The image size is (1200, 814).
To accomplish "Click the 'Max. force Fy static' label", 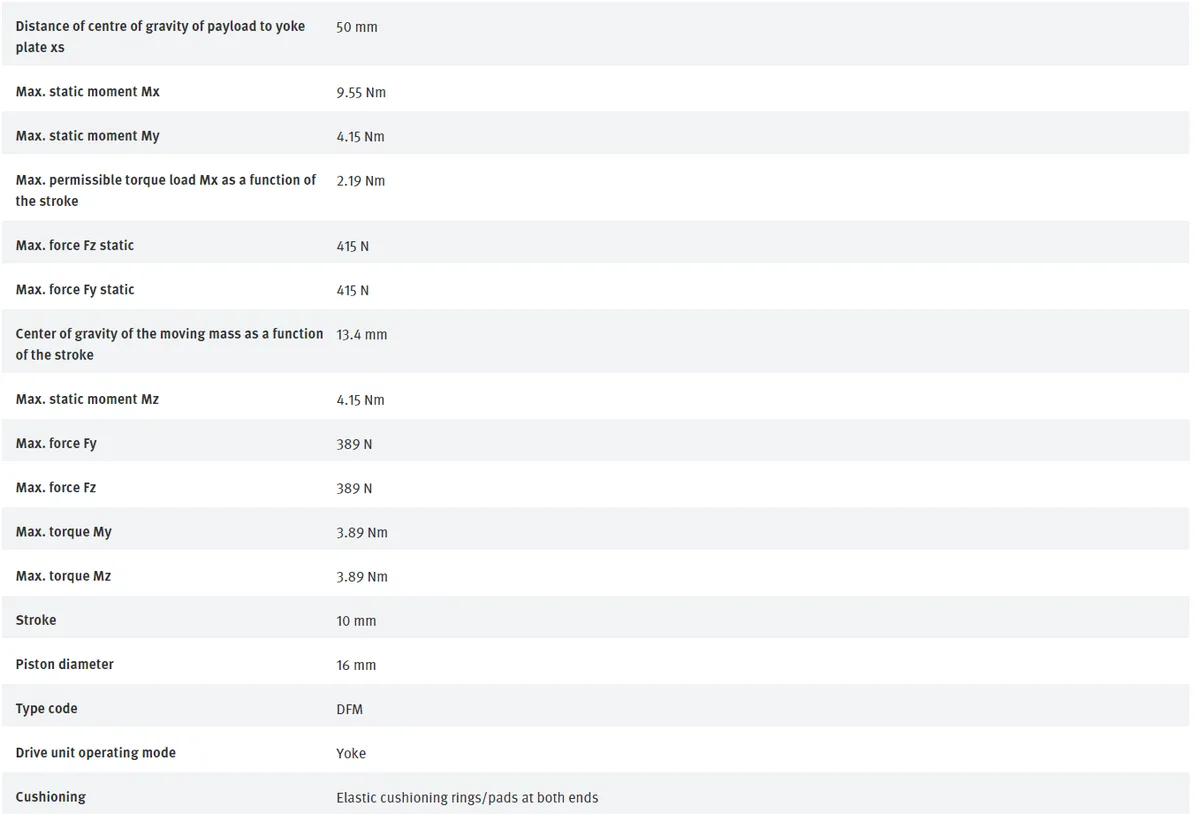I will click(x=74, y=290).
